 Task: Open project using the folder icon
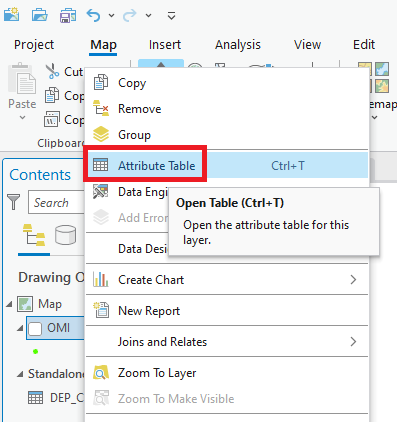(x=39, y=15)
